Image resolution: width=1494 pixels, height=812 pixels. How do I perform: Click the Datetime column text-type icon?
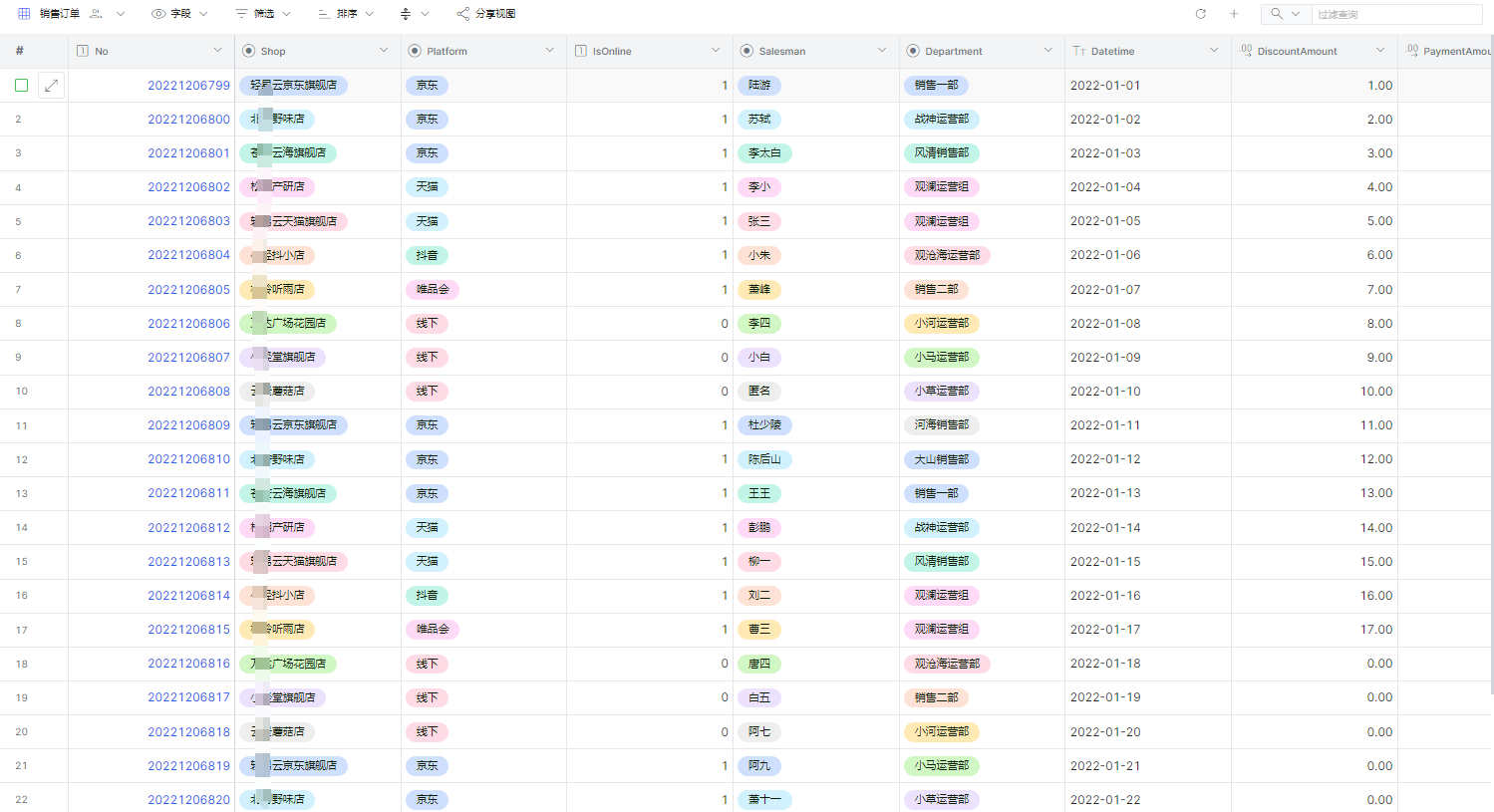(1079, 51)
